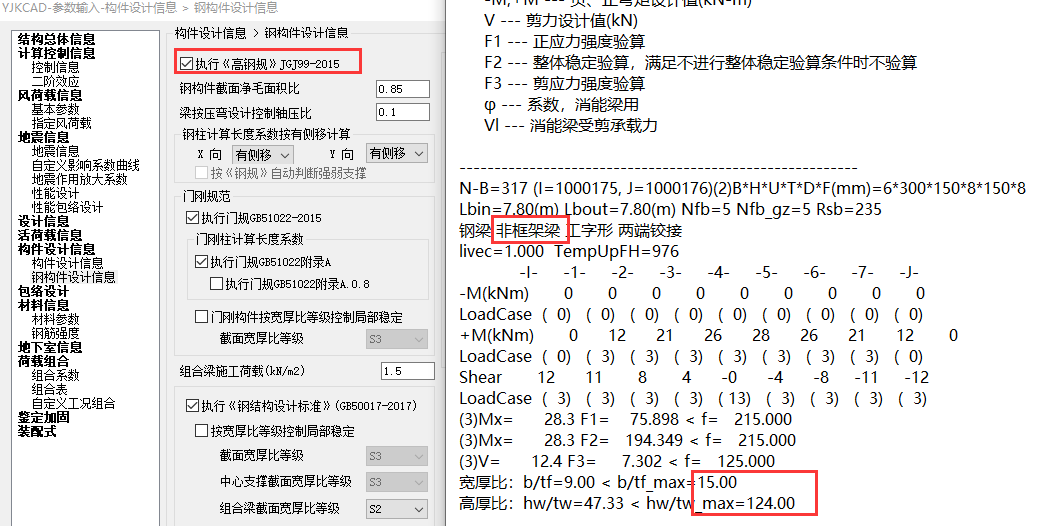Image resolution: width=1041 pixels, height=526 pixels.
Task: Enable 门刚构件按宽厚比等级控制局部稳定 checkbox
Action: point(201,317)
